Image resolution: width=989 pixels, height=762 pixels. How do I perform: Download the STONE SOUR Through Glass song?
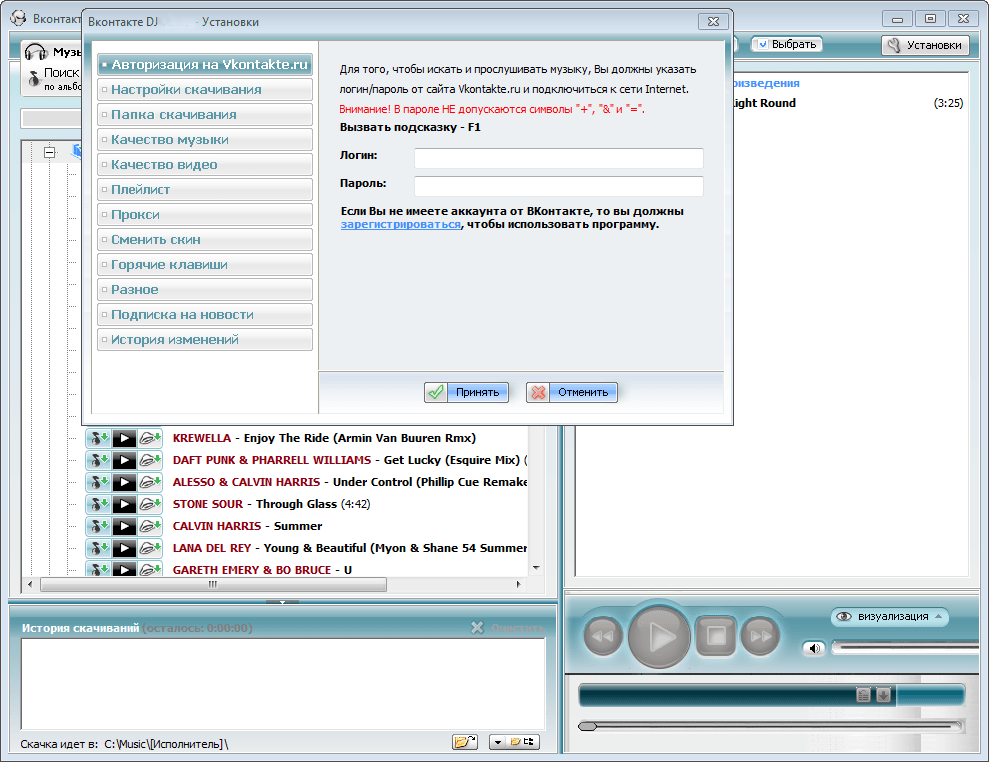[98, 504]
